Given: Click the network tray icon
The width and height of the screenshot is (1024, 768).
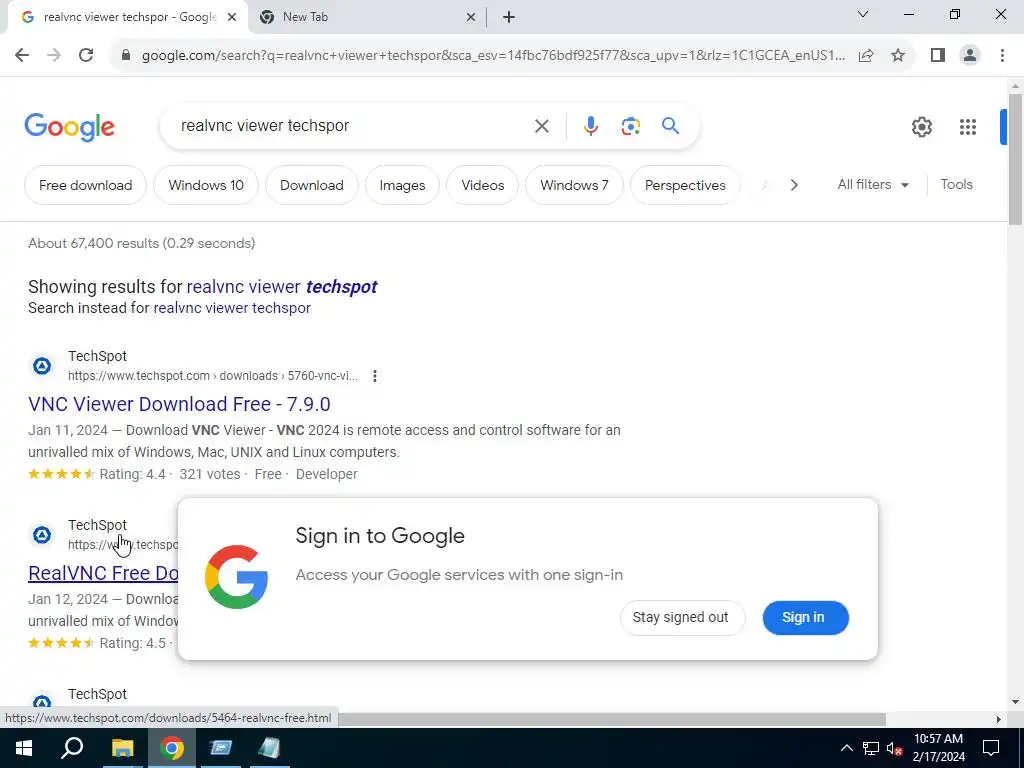Looking at the screenshot, I should click(x=871, y=748).
